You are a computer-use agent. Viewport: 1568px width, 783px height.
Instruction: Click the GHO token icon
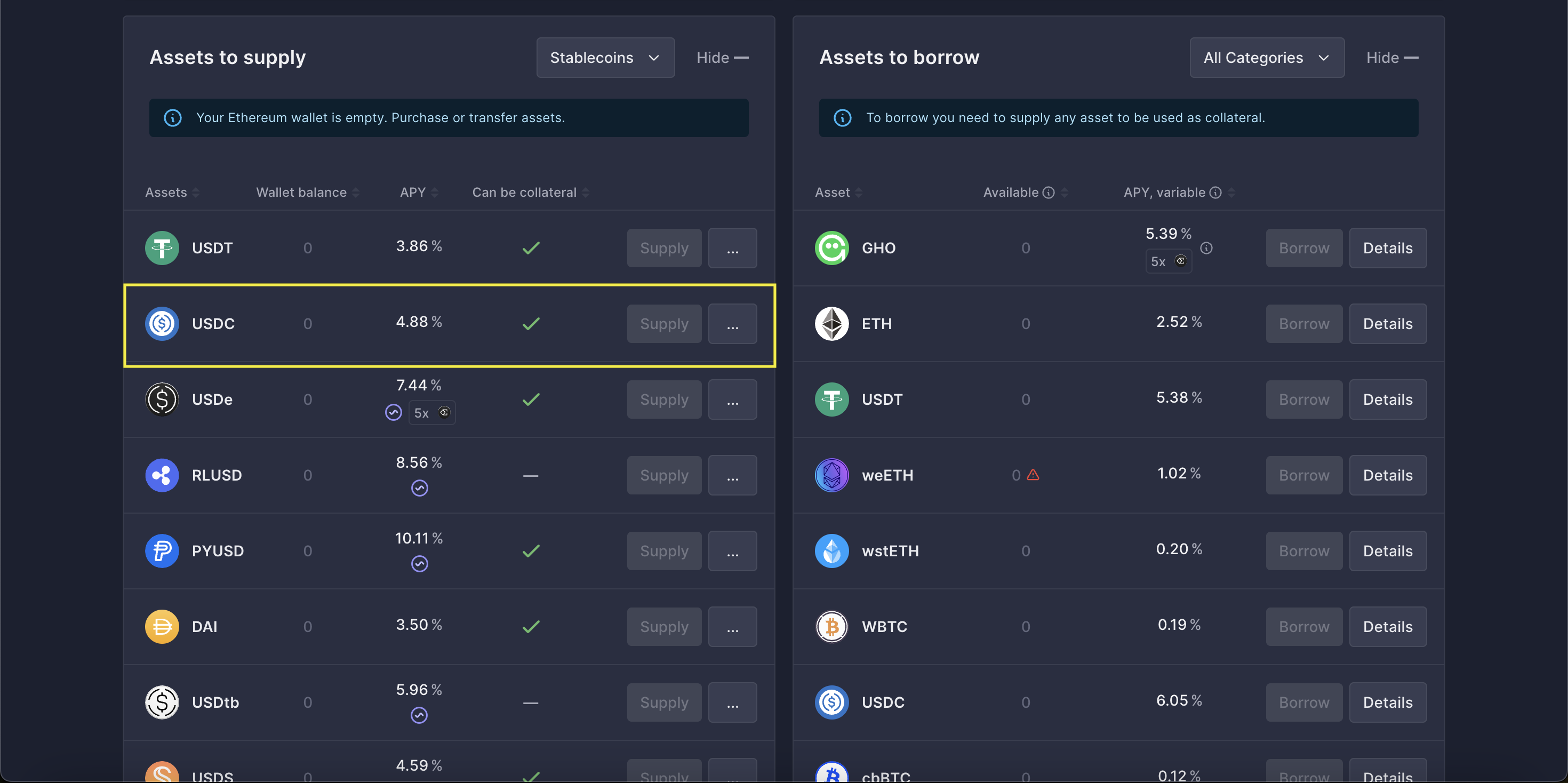(x=831, y=248)
